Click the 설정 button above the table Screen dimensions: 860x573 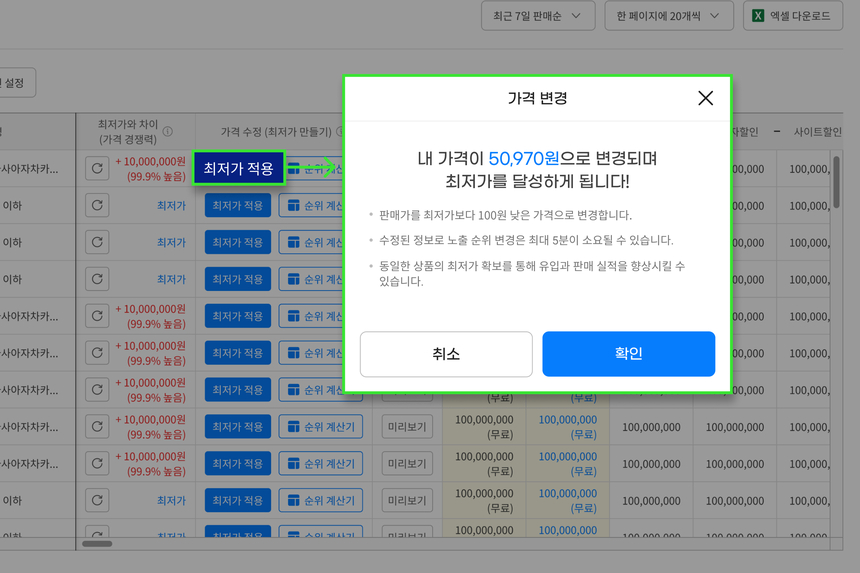(16, 83)
